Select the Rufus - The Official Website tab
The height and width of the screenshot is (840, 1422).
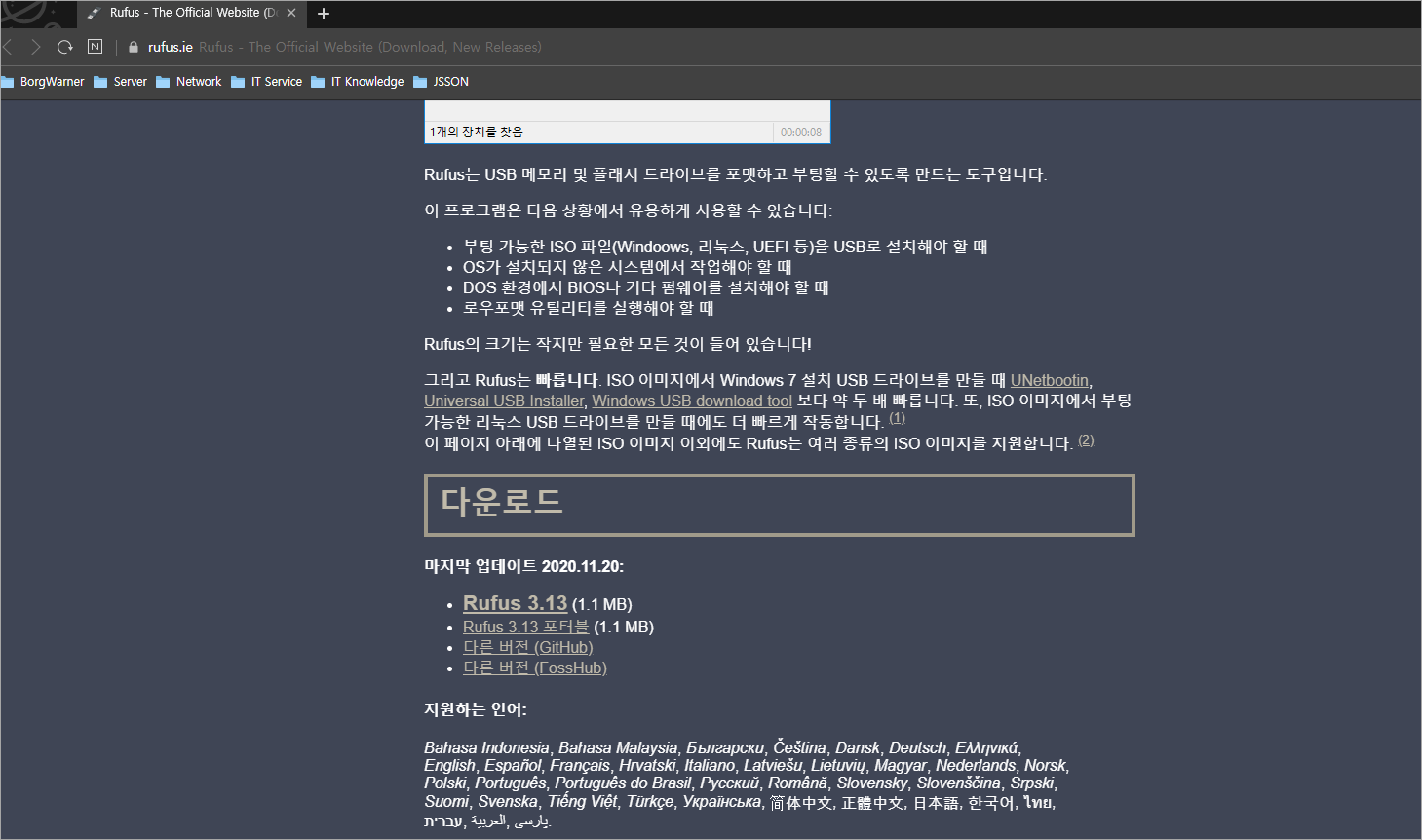click(193, 13)
